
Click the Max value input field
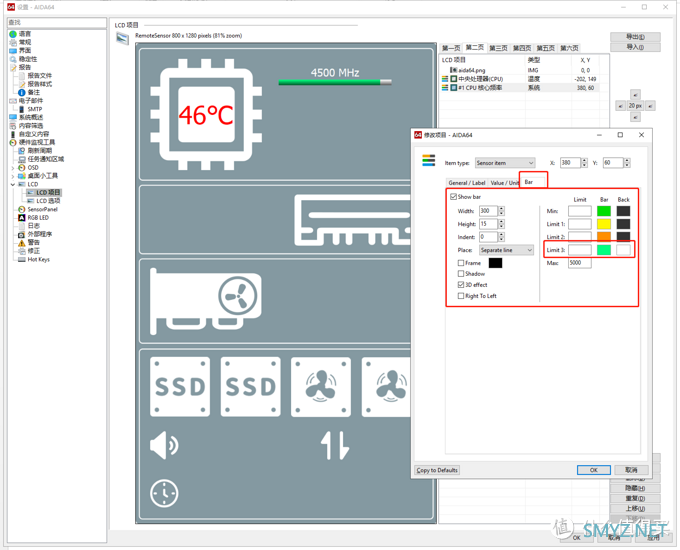click(579, 263)
